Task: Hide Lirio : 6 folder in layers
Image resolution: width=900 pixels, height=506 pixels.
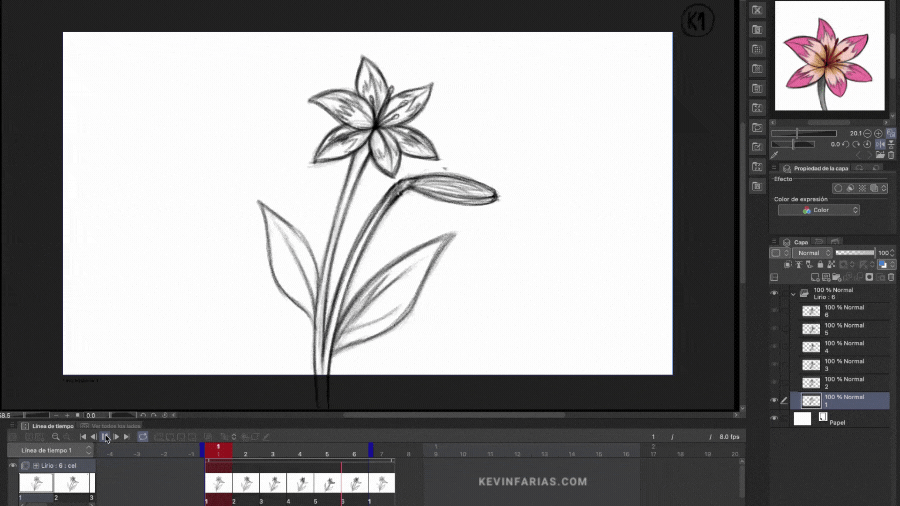Action: point(774,293)
